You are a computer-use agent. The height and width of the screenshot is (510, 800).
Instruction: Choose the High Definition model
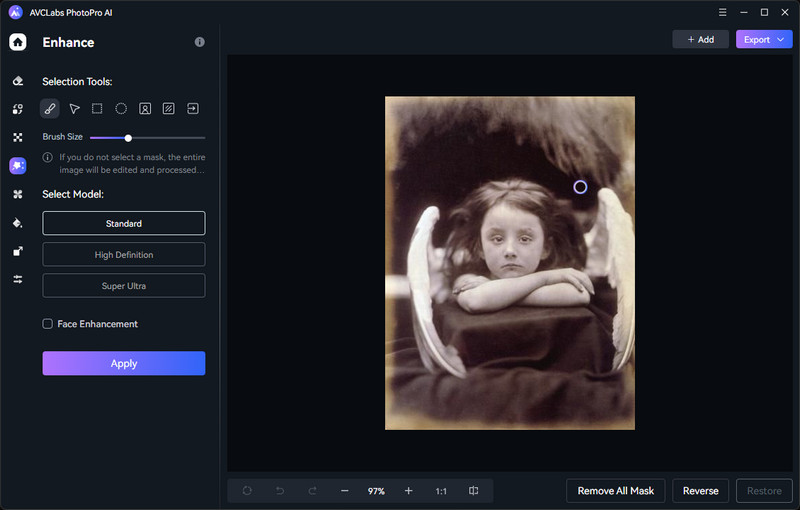pos(124,254)
